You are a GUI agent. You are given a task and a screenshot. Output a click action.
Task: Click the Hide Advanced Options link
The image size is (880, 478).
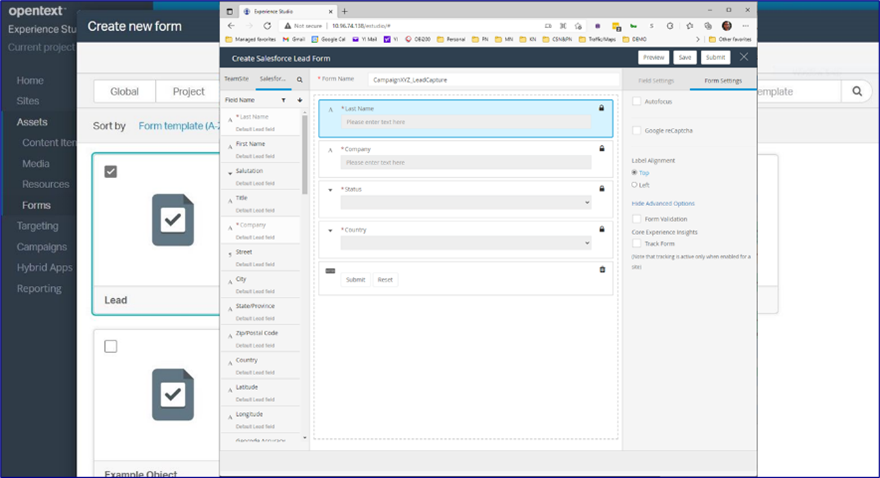tap(663, 203)
